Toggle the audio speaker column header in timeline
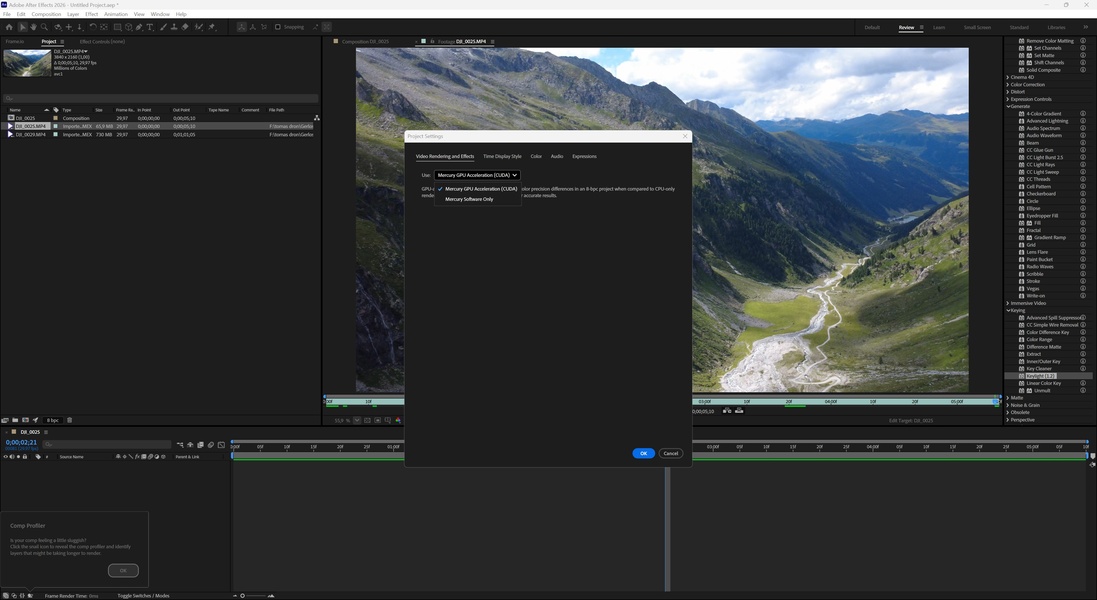This screenshot has width=1097, height=600. [12, 457]
